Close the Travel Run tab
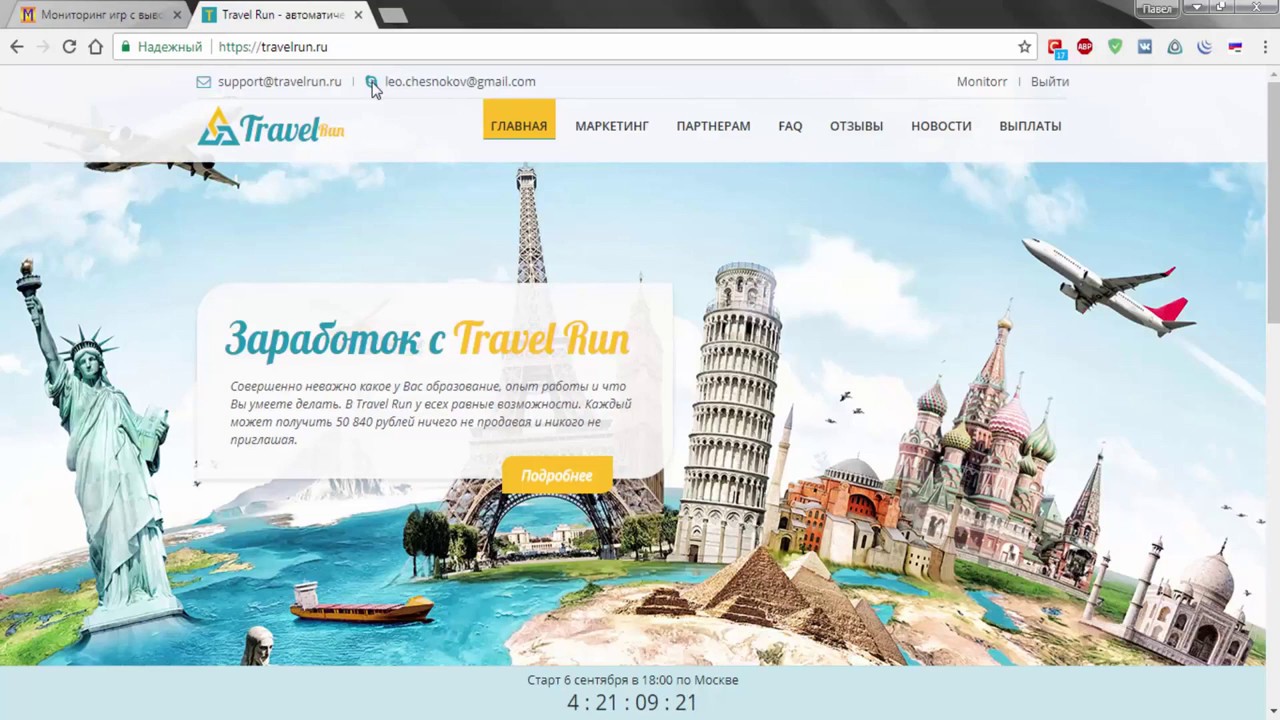Screen dimensions: 1280x720 [358, 15]
